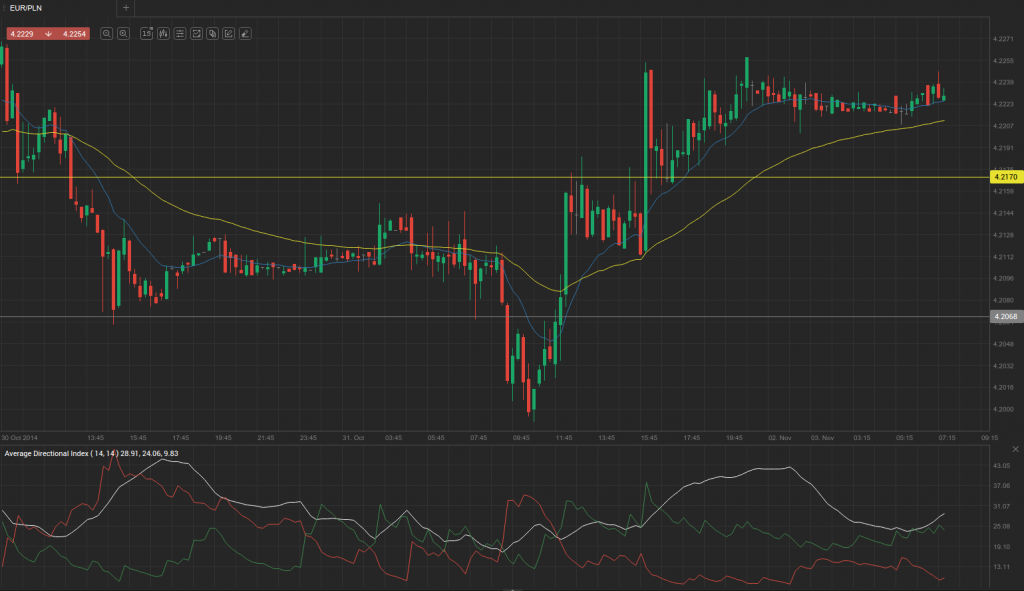Select the zoom-in magnifier tool
Screen dimensions: 1024x591
pos(105,33)
